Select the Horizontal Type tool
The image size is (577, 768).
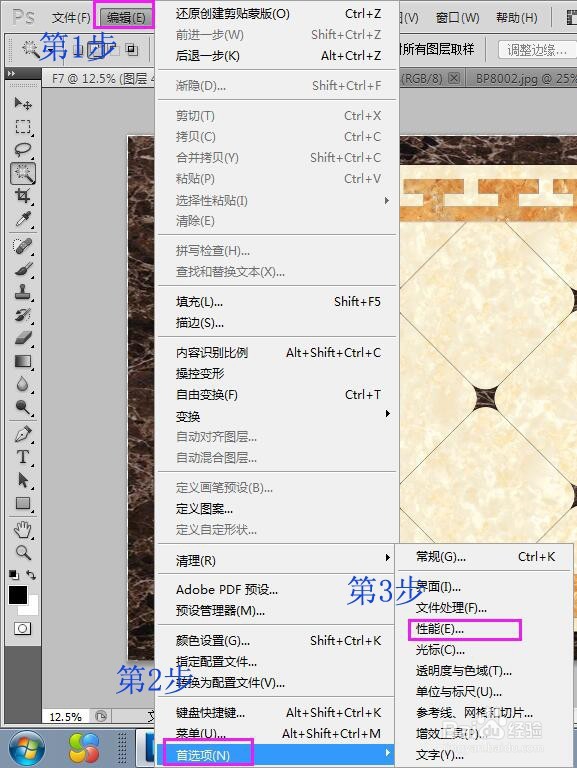pos(23,457)
